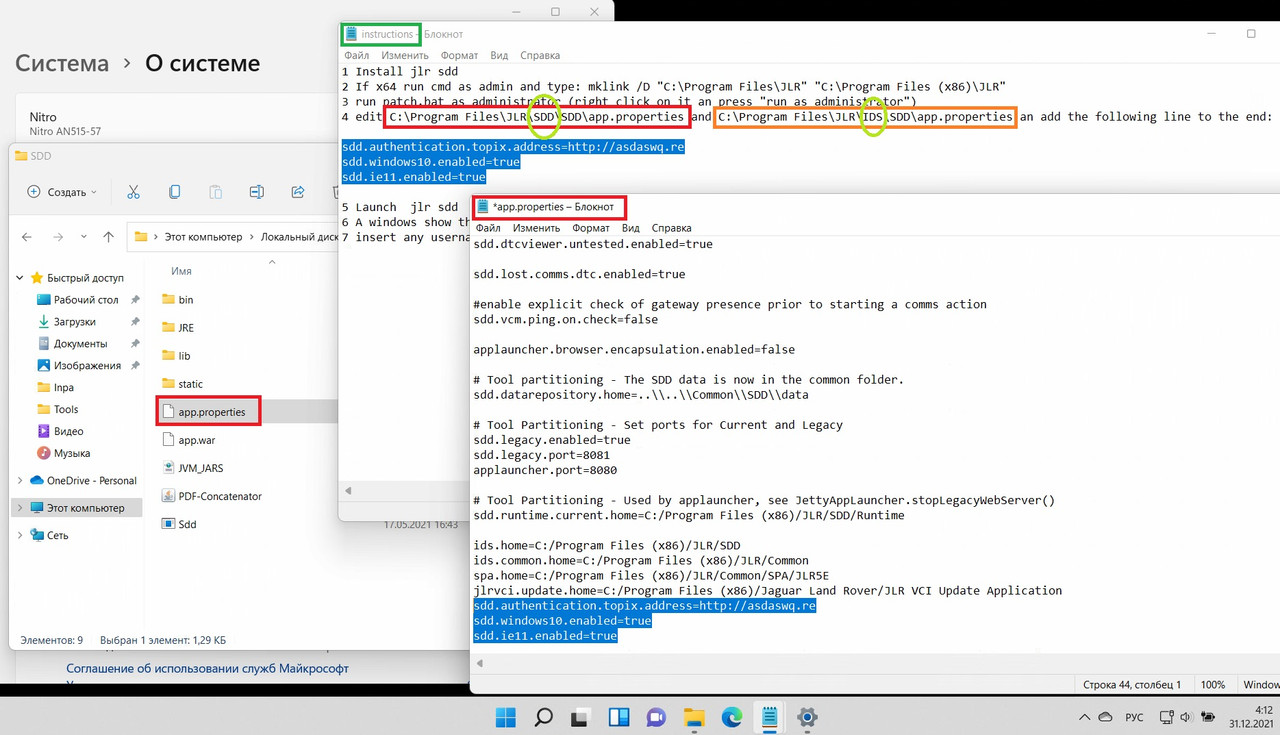Open Изменить menu in instructions Notepad

point(405,56)
